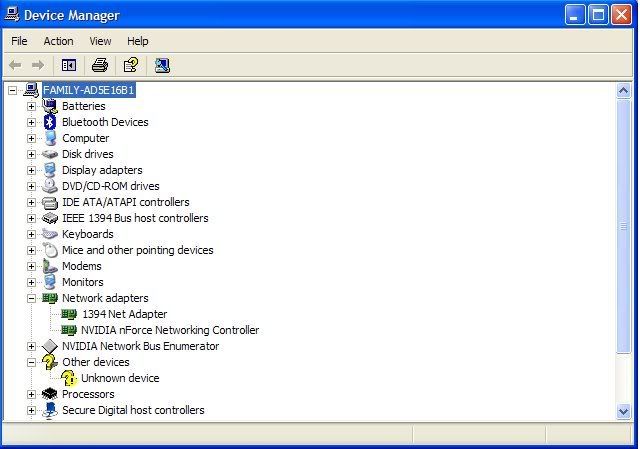This screenshot has height=449, width=640.
Task: Select the FAMILY-AD5E16B1 computer name
Action: click(89, 90)
